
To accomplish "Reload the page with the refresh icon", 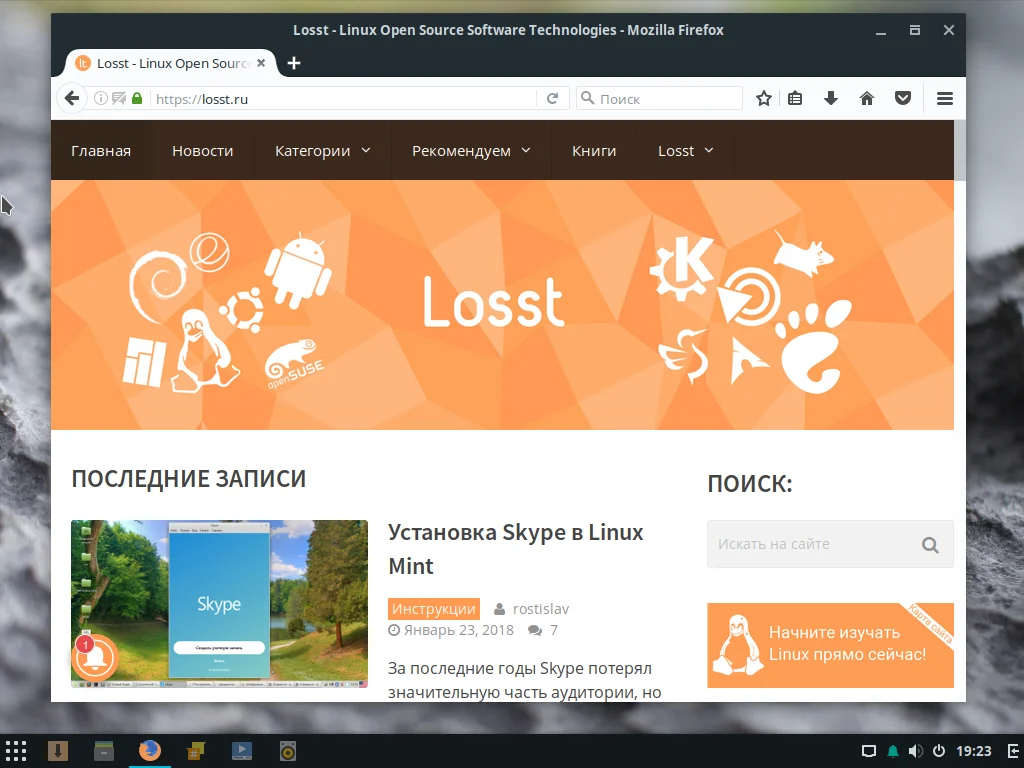I will 552,99.
